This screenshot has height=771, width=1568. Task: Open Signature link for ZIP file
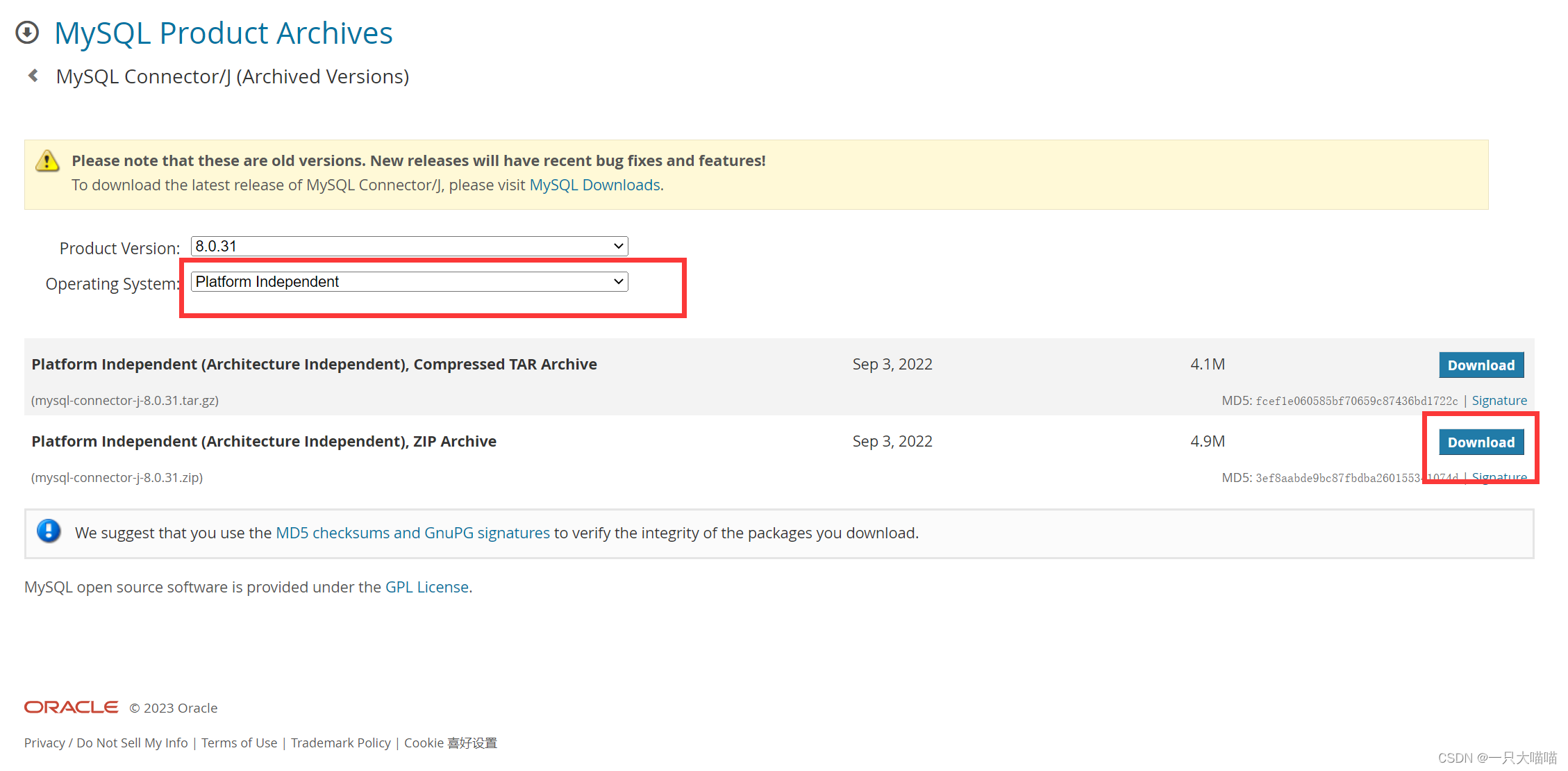tap(1499, 477)
